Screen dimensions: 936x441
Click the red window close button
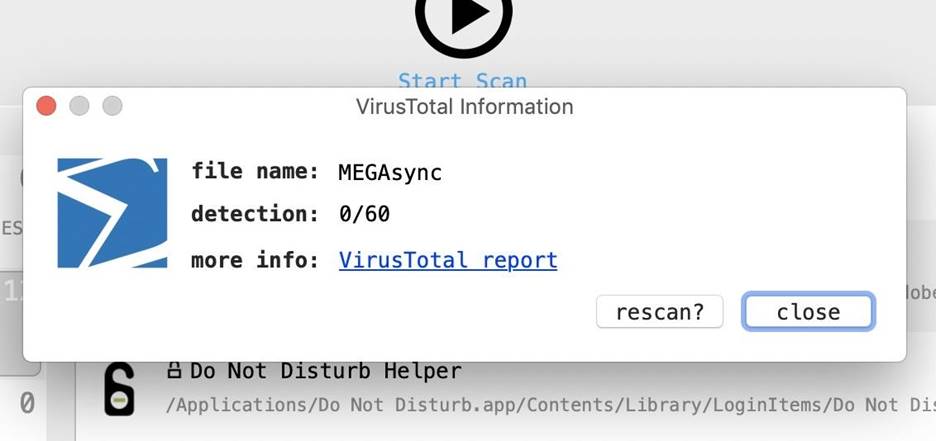[x=46, y=106]
